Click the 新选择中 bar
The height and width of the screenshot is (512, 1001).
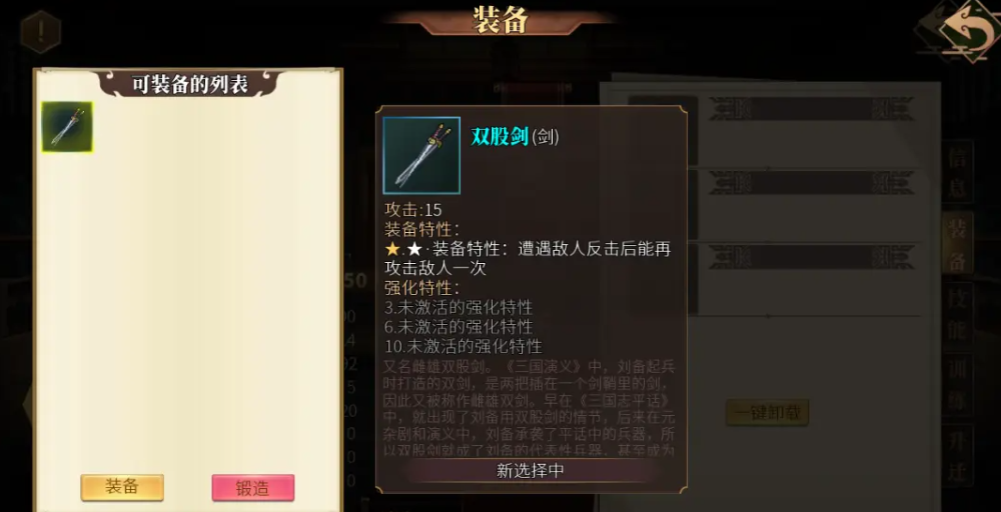point(531,471)
